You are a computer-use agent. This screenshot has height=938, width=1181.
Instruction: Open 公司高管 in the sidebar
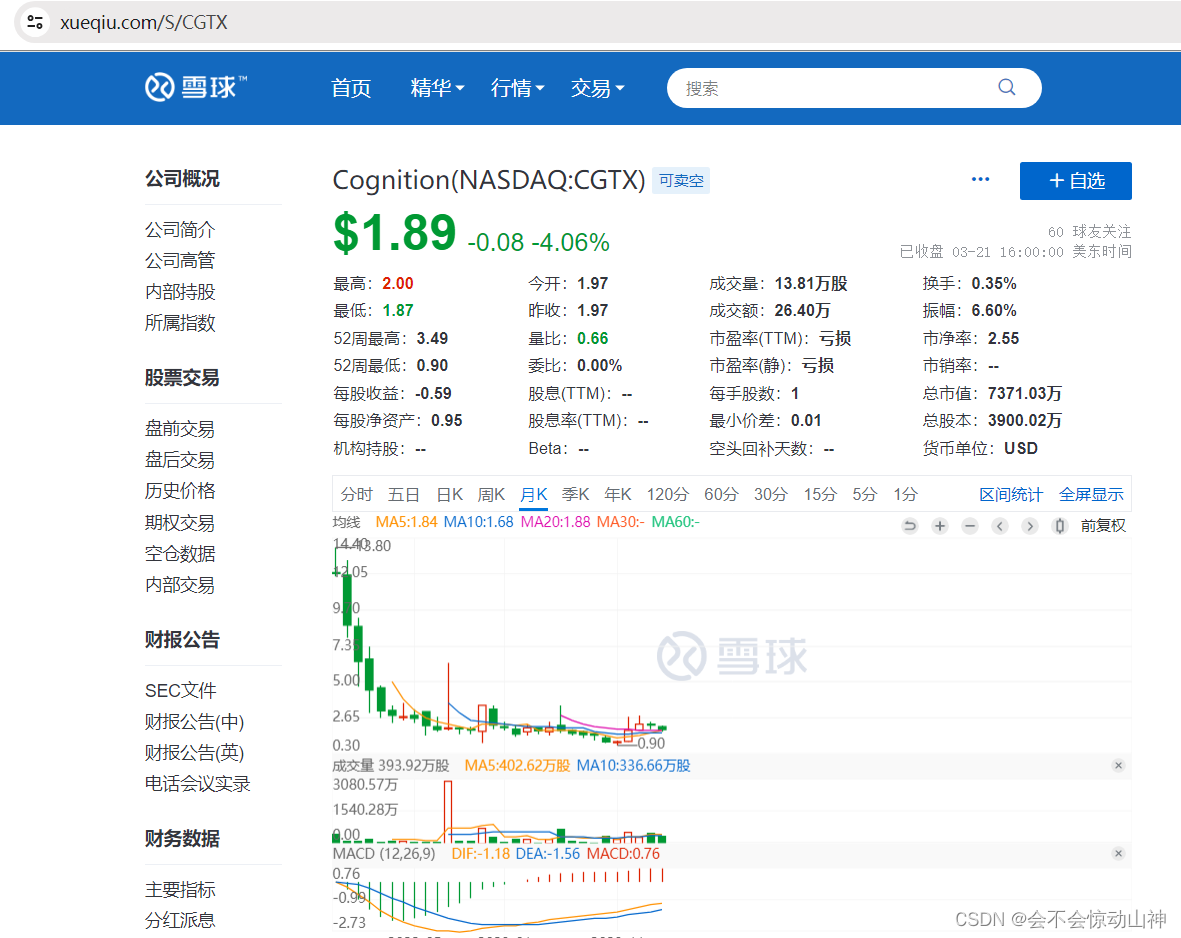[180, 261]
